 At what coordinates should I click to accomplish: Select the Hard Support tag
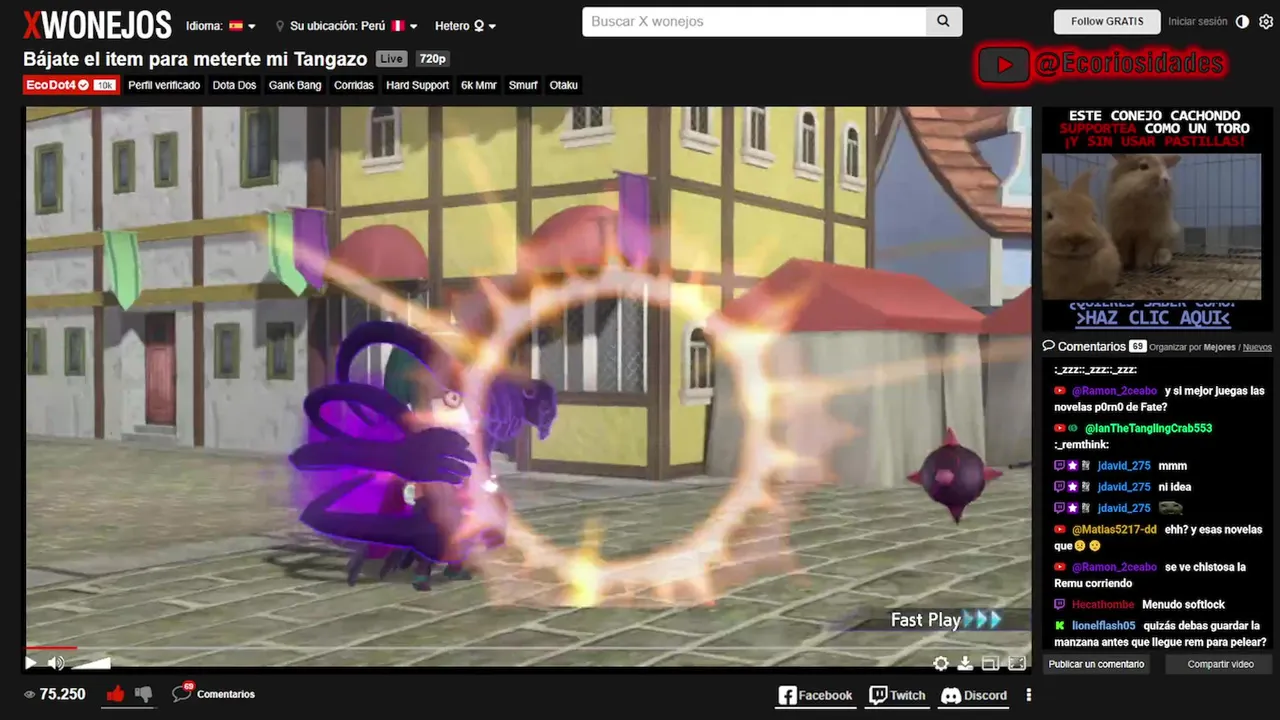[x=417, y=85]
